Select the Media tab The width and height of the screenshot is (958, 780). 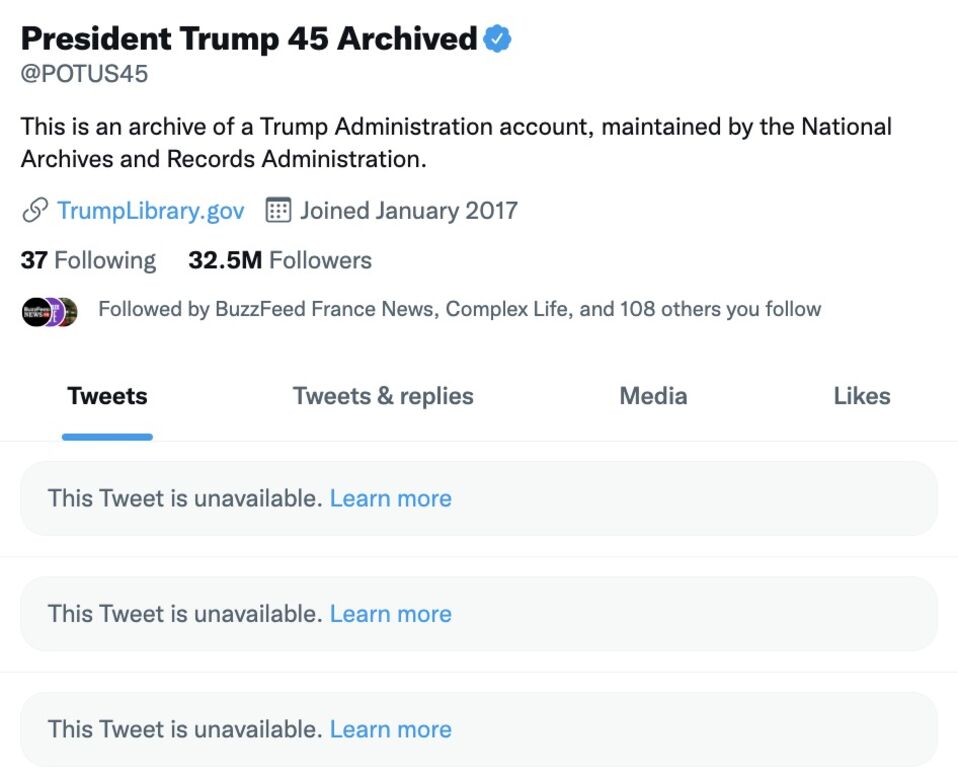tap(653, 396)
